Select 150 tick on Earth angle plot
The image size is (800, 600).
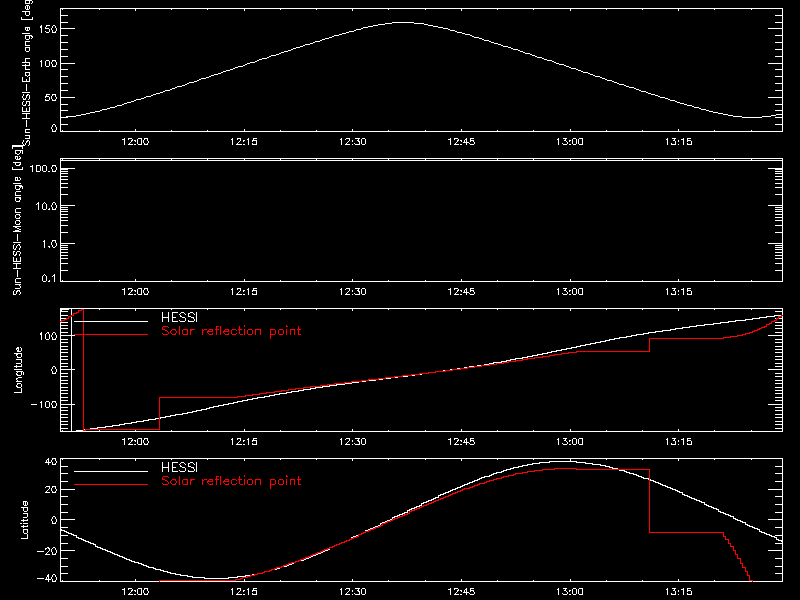pos(48,29)
